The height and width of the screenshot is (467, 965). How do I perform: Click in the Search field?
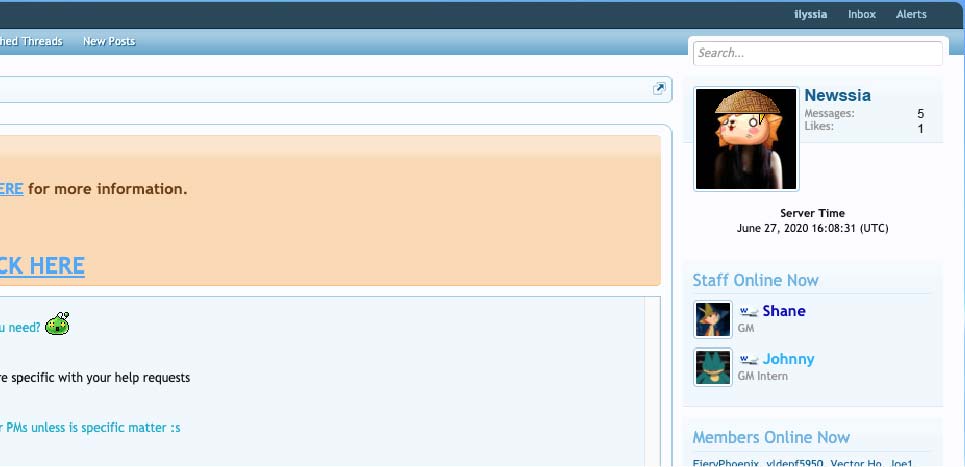pyautogui.click(x=817, y=53)
